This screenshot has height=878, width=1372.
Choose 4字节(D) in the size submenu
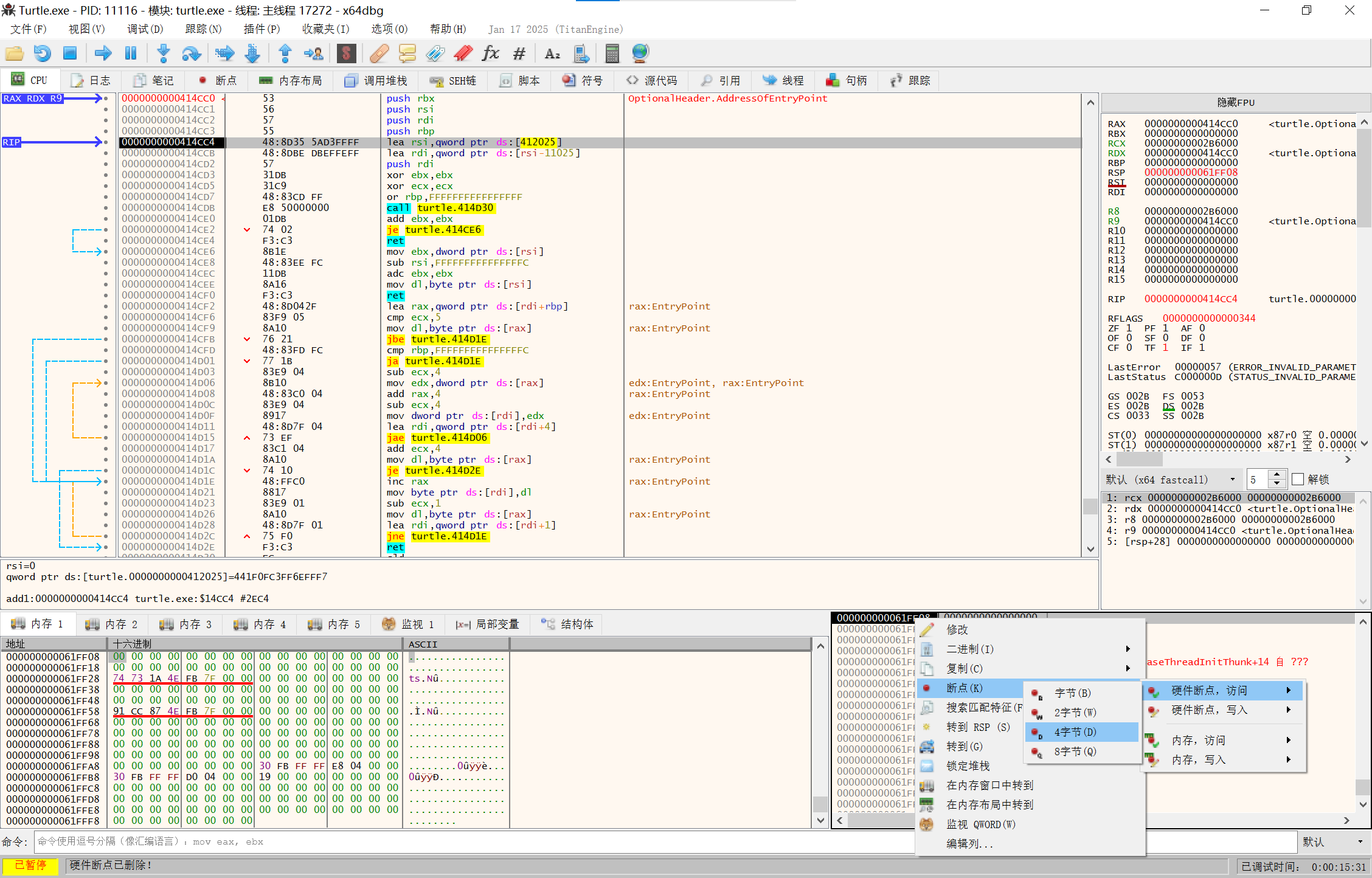[x=1081, y=732]
